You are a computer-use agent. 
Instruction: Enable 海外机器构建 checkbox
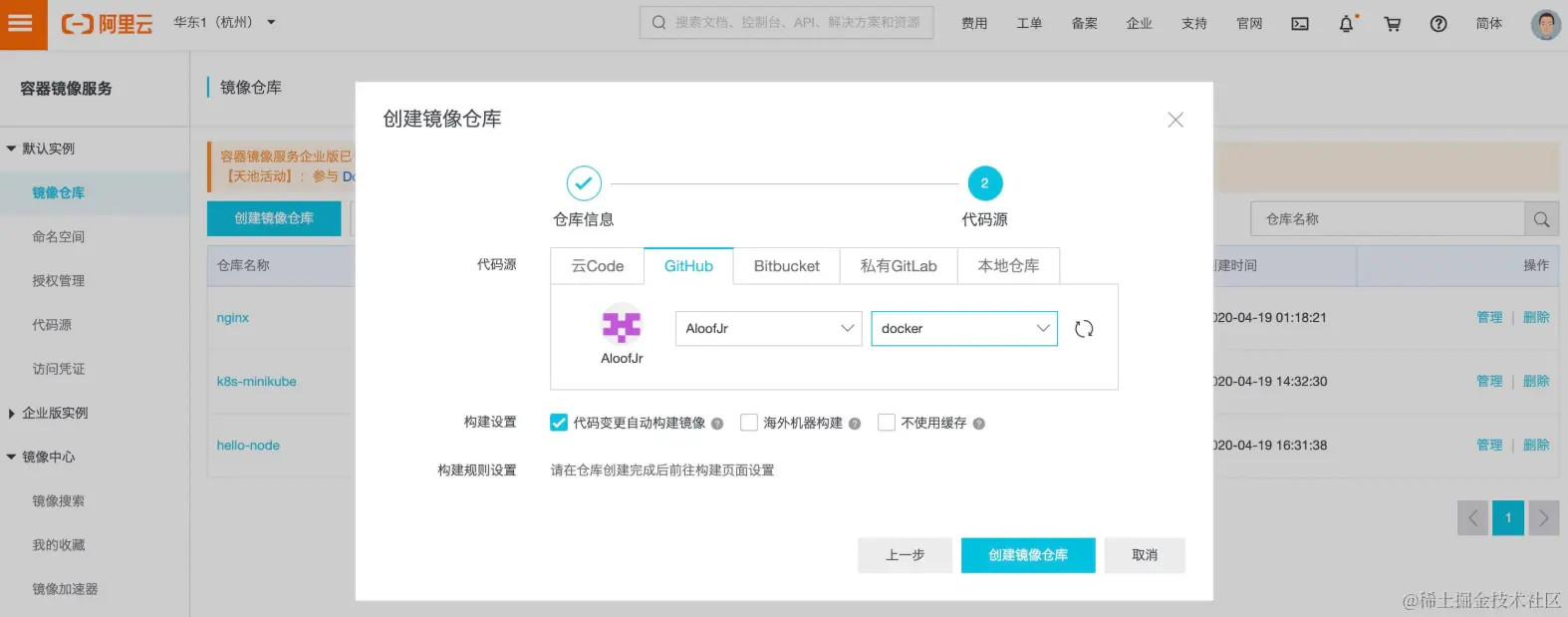tap(749, 423)
